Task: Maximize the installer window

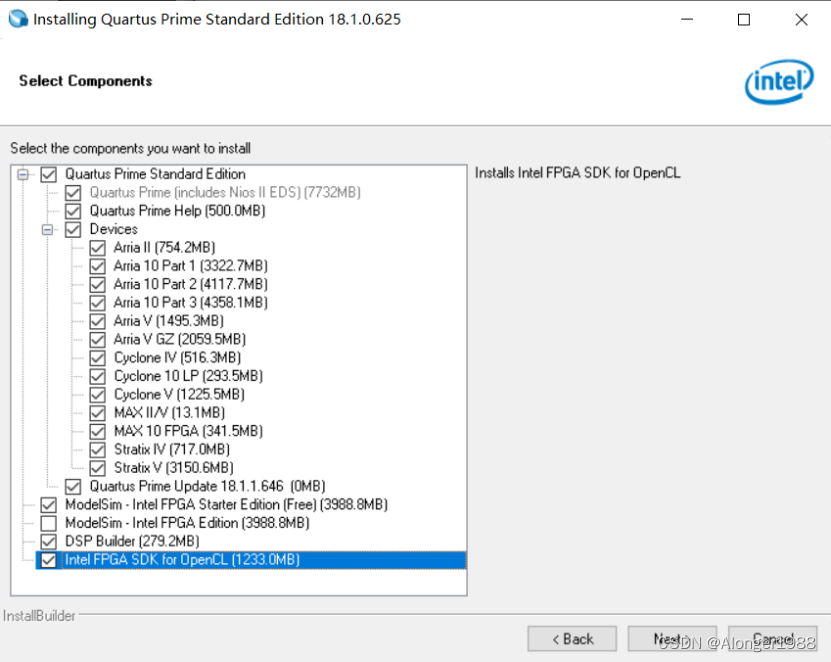Action: [744, 20]
